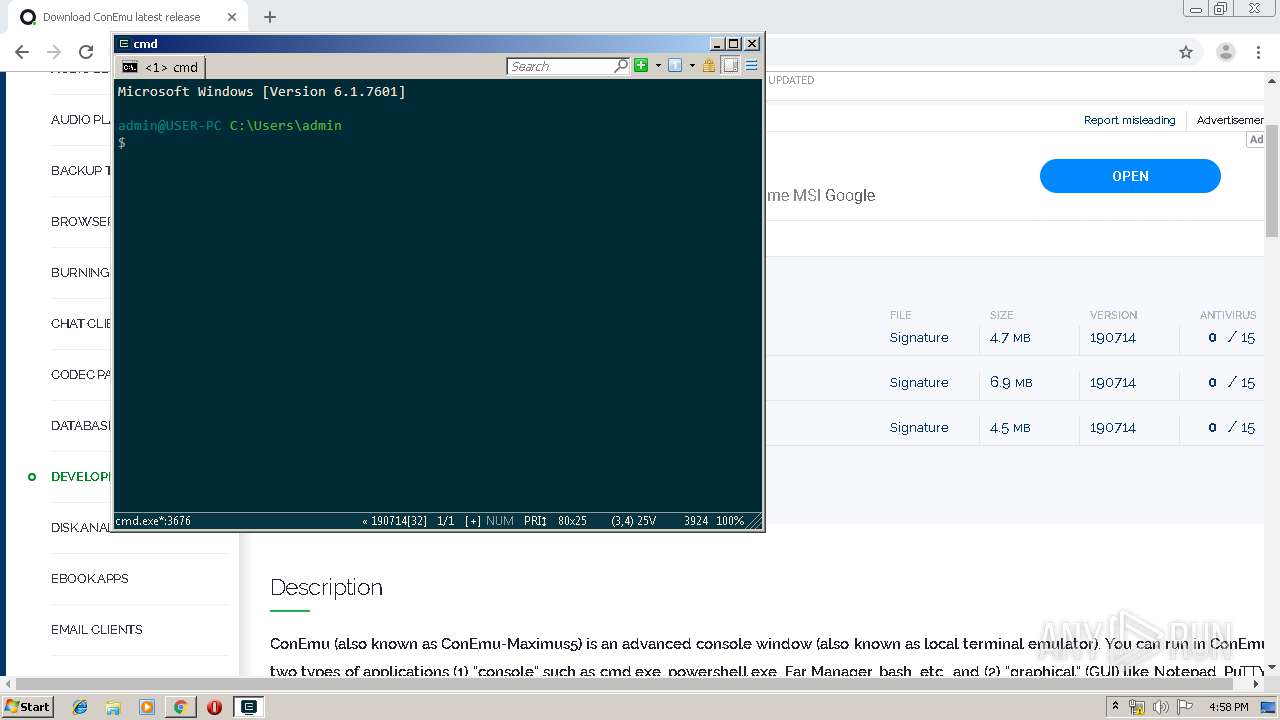This screenshot has width=1280, height=720.
Task: Open the new console dropdown arrow
Action: (657, 66)
